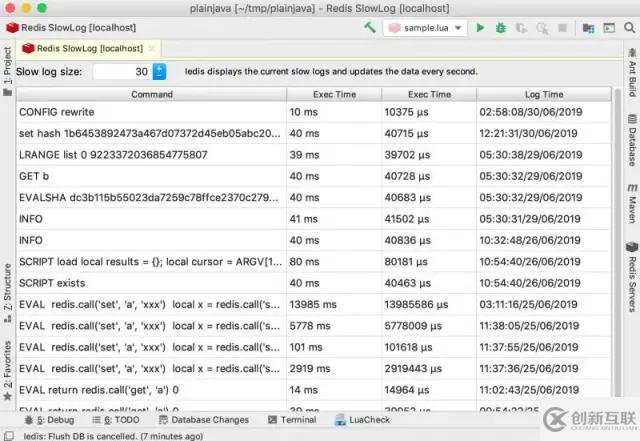640x441 pixels.
Task: Select the EVAL row with 5778 ms
Action: [314, 326]
